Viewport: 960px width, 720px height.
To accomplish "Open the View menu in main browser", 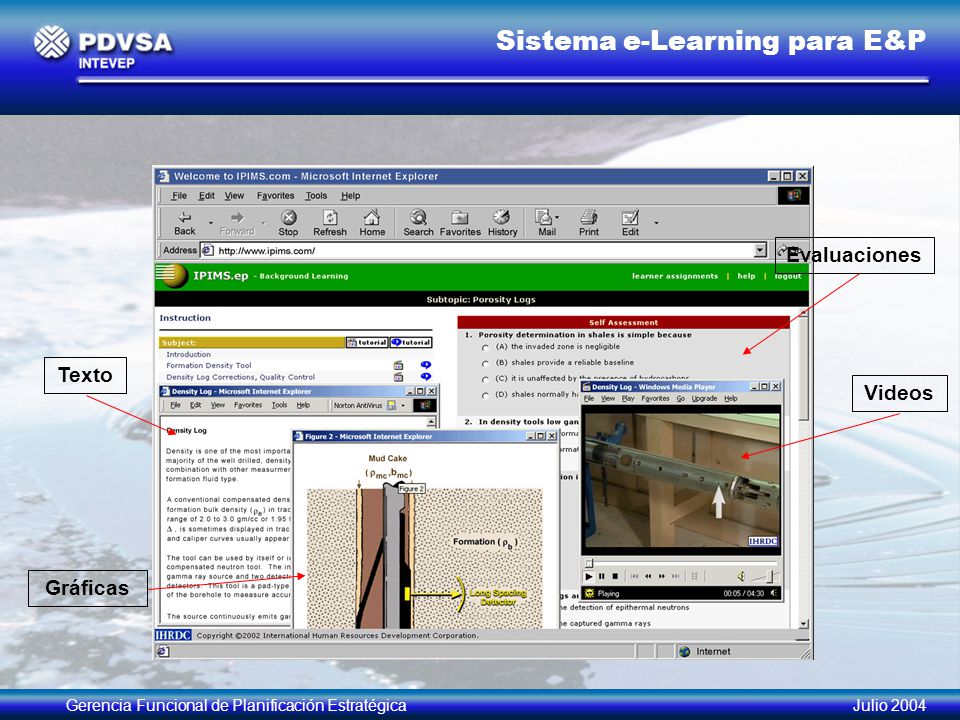I will [x=234, y=196].
